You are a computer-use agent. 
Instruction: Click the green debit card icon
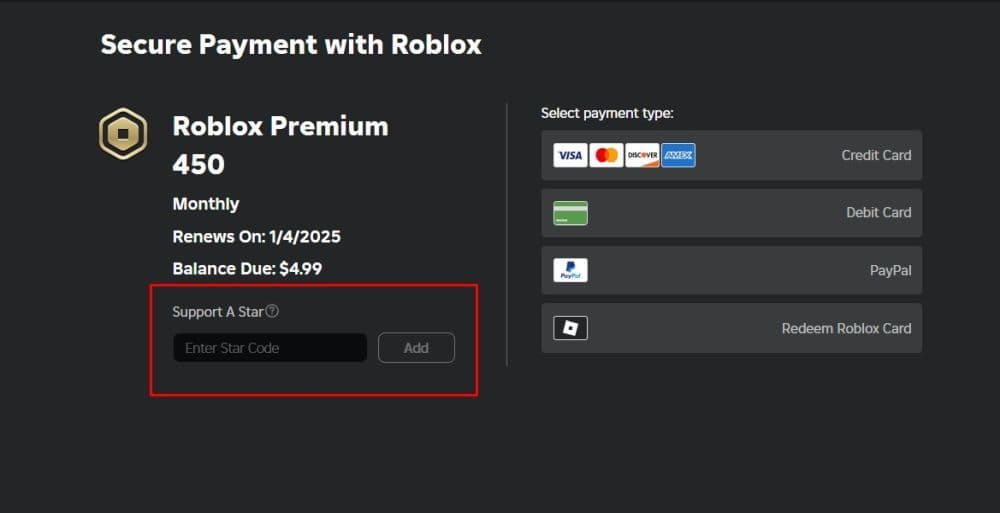pyautogui.click(x=570, y=213)
